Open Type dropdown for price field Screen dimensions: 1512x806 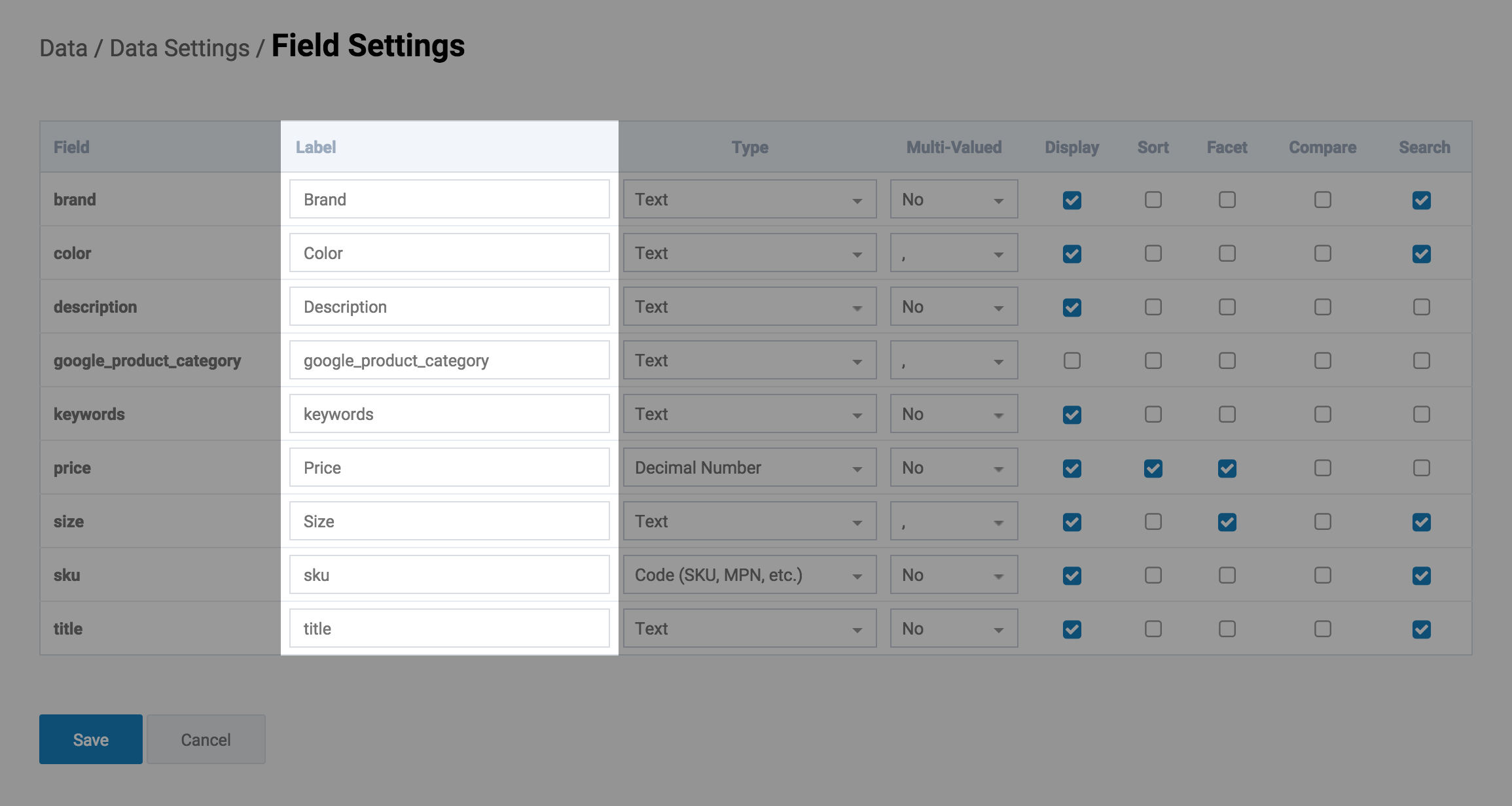pyautogui.click(x=749, y=468)
